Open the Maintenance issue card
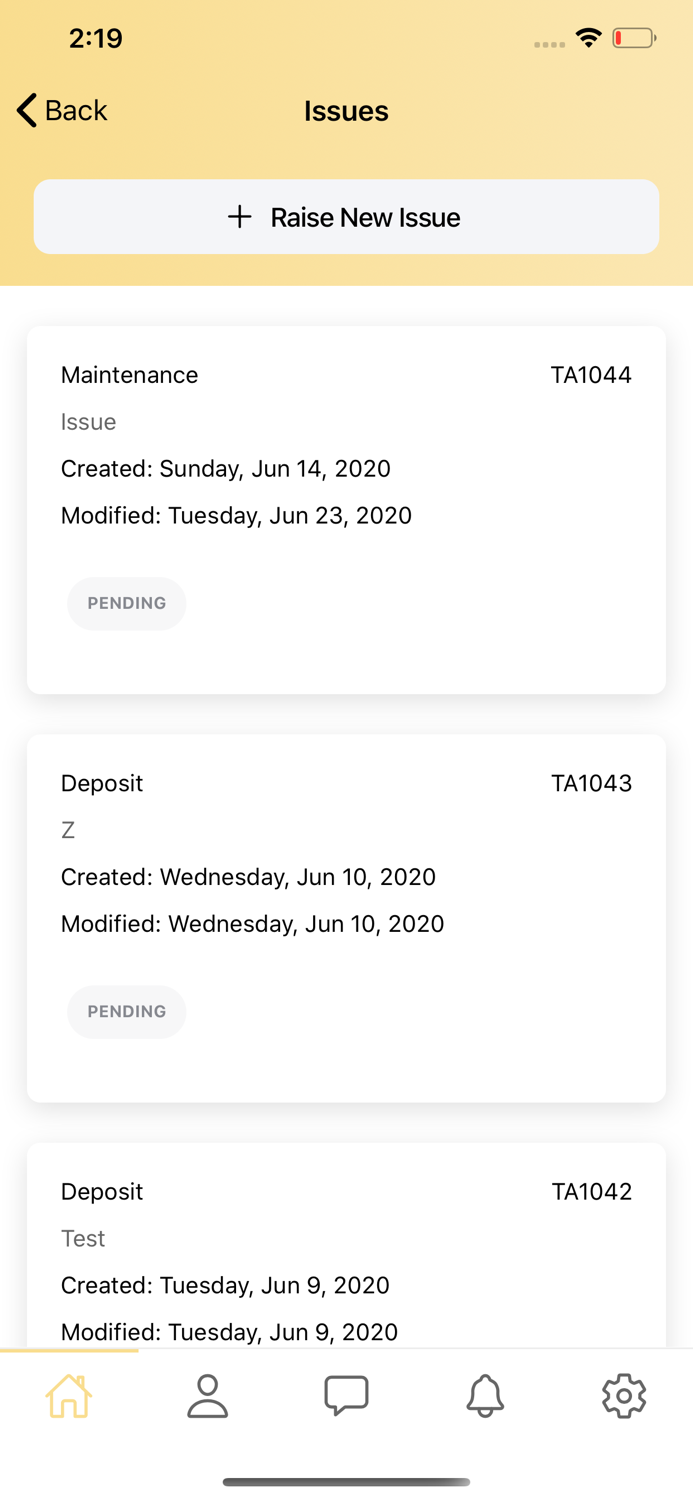Viewport: 693px width, 1500px height. pos(346,509)
